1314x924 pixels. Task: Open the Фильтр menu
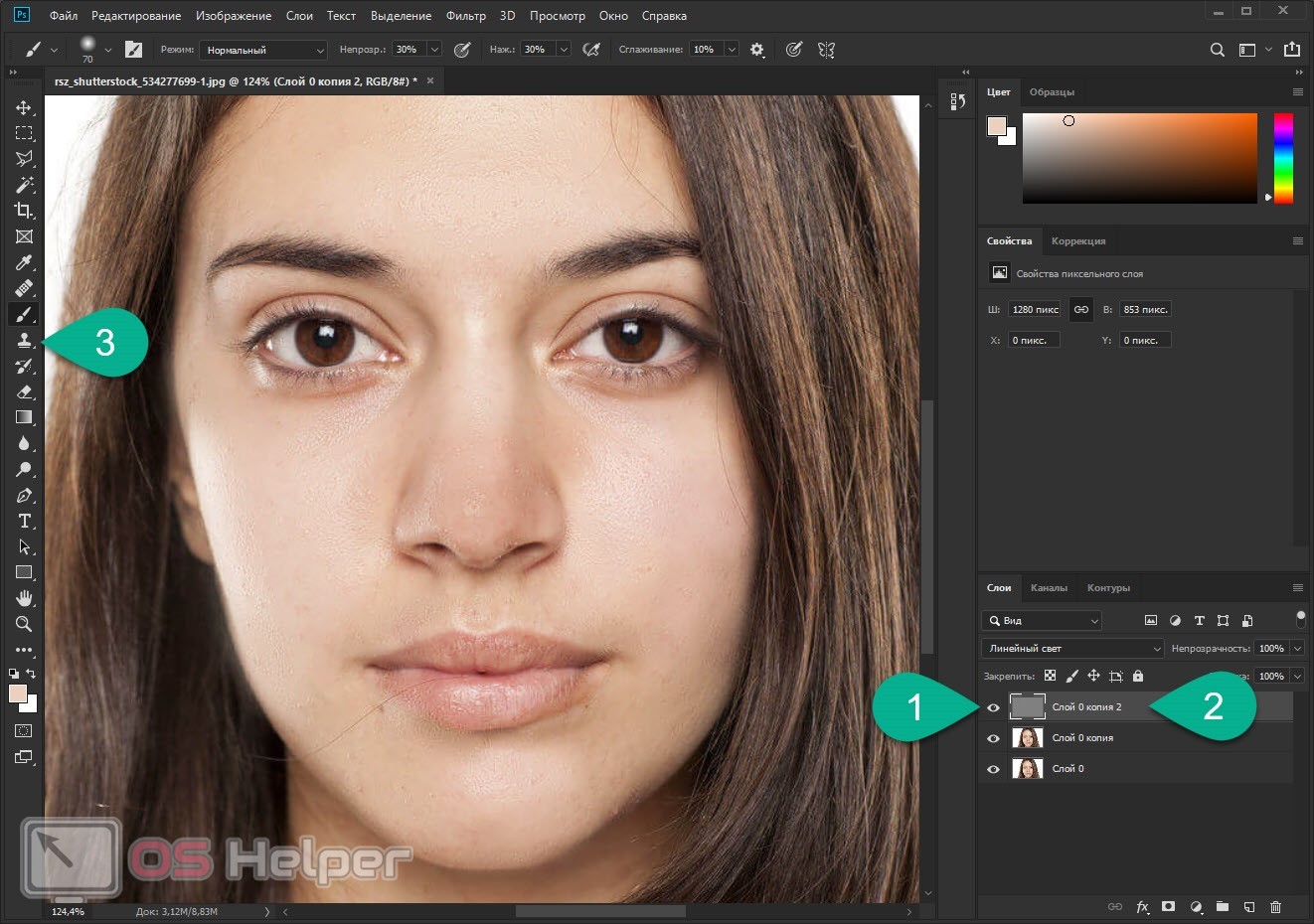click(466, 16)
